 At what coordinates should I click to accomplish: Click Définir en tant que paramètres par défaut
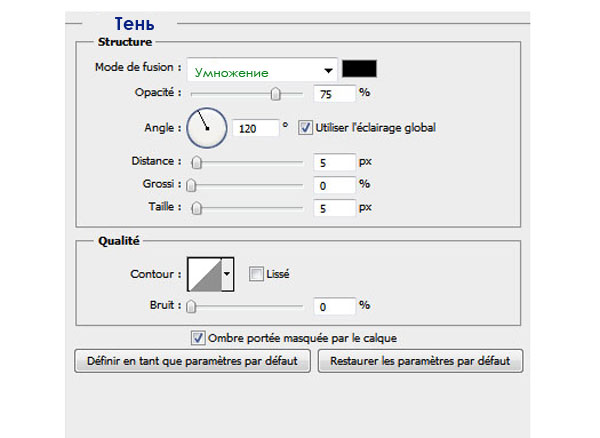pyautogui.click(x=192, y=361)
